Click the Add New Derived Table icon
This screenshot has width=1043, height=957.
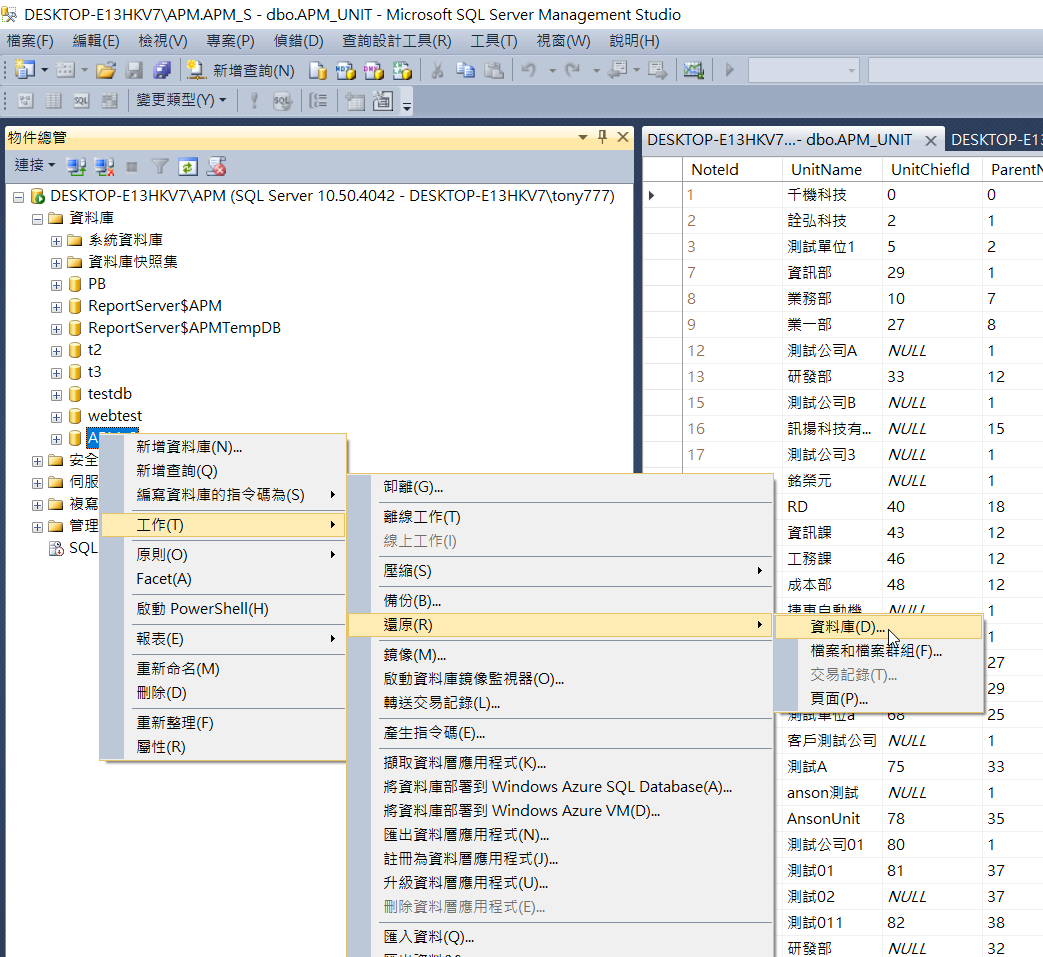click(x=382, y=100)
